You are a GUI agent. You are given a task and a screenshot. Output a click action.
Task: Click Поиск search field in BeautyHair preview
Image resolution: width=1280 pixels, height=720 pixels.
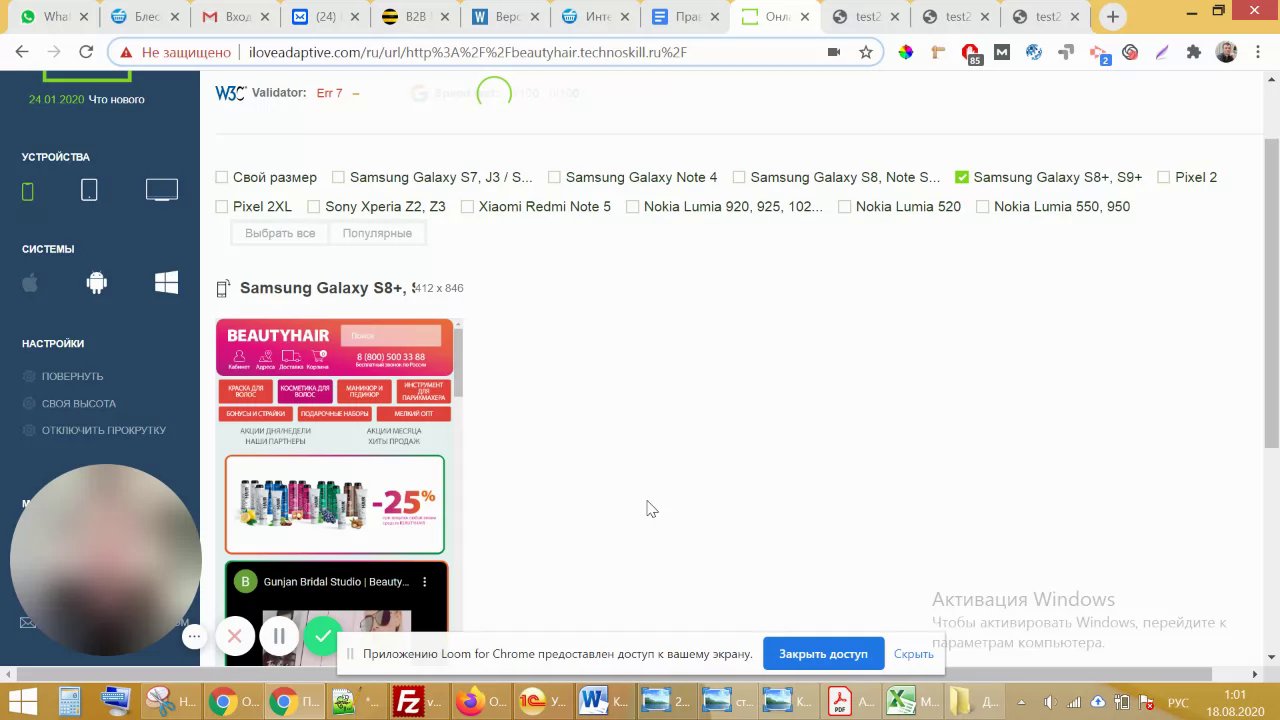pos(391,336)
